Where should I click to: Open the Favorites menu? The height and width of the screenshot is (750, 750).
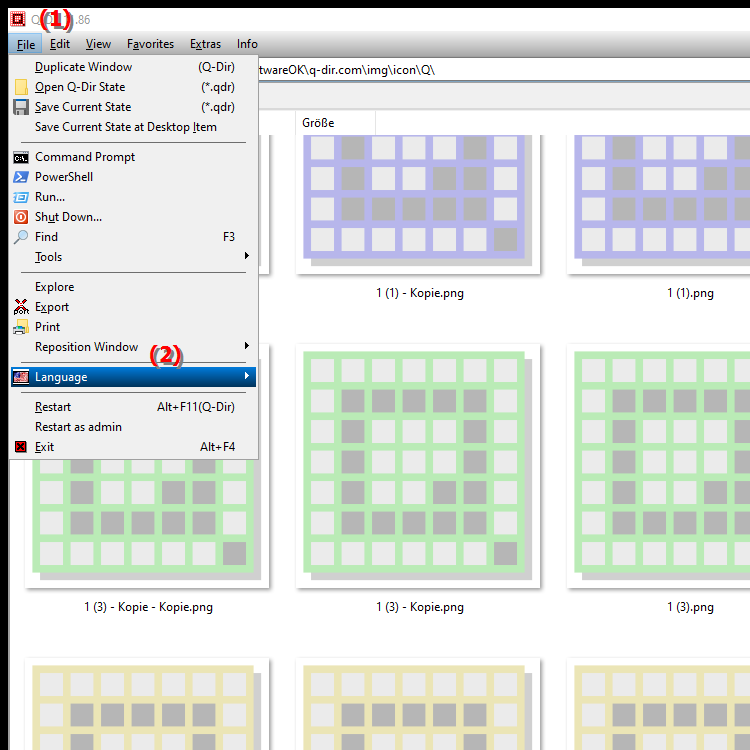click(x=150, y=44)
